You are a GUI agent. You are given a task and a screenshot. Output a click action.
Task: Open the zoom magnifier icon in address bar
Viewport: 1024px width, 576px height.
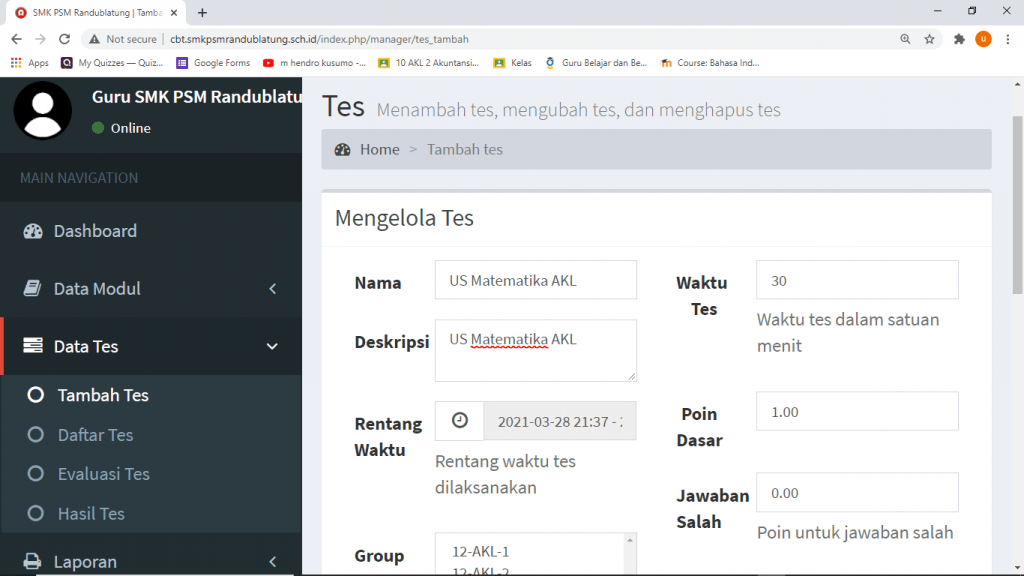tap(905, 39)
